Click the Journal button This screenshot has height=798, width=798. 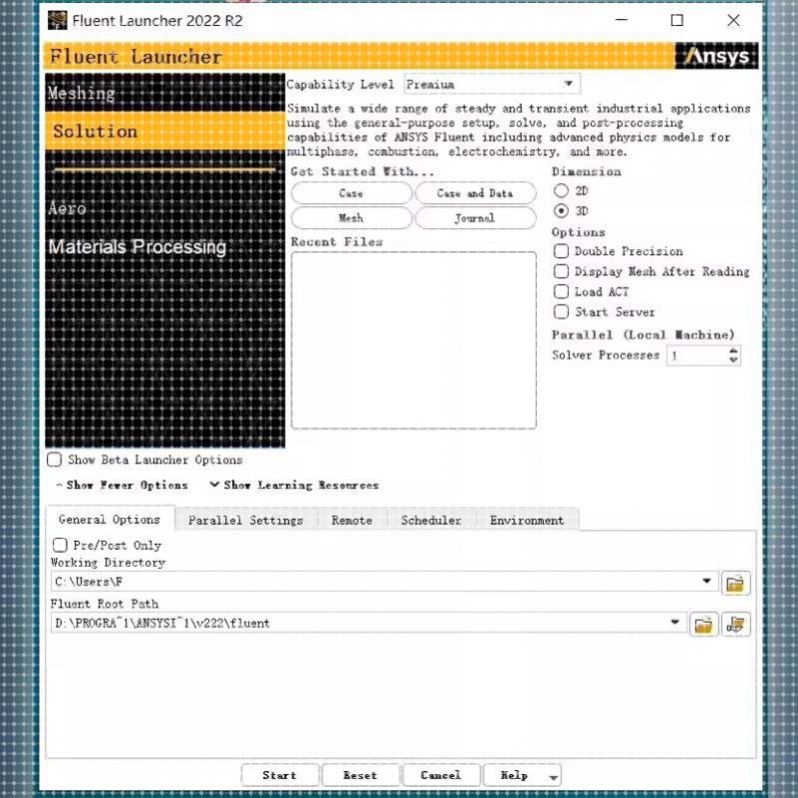pos(475,218)
